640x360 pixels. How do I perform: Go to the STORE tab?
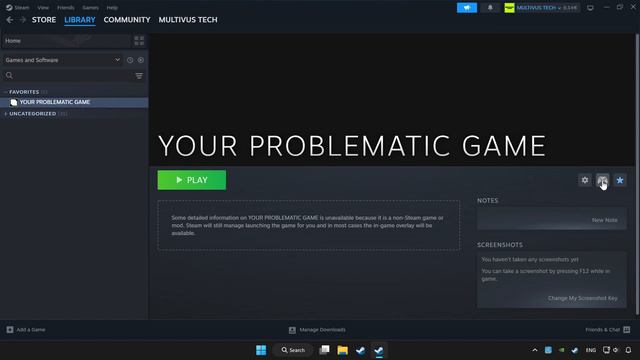point(44,20)
